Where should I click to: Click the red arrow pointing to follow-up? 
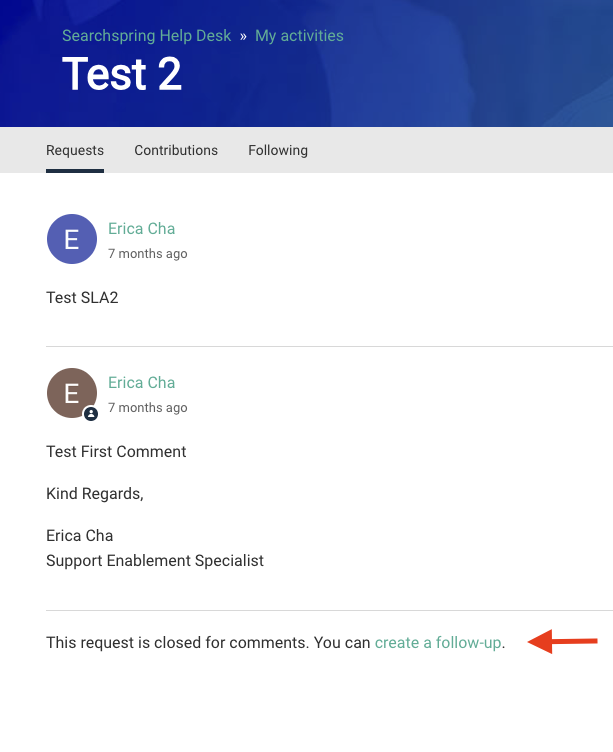click(563, 641)
